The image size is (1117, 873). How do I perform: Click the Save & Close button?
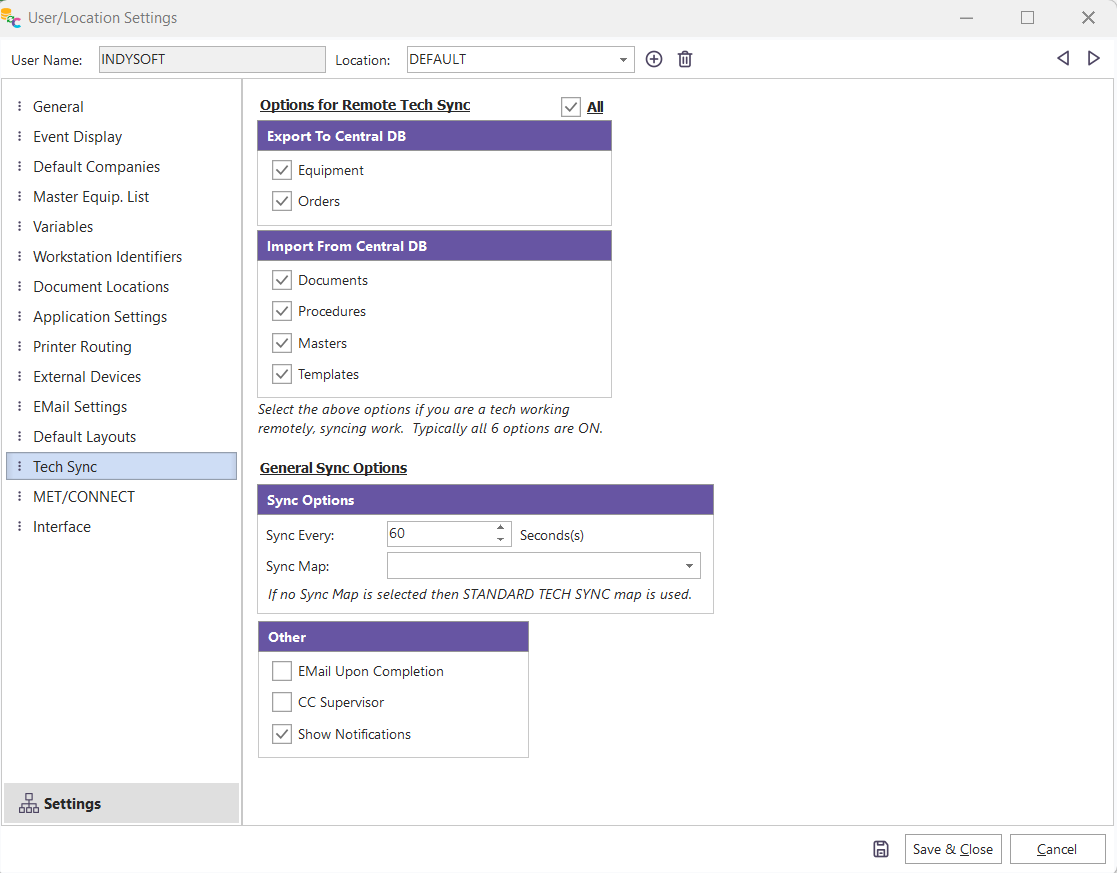(x=952, y=849)
